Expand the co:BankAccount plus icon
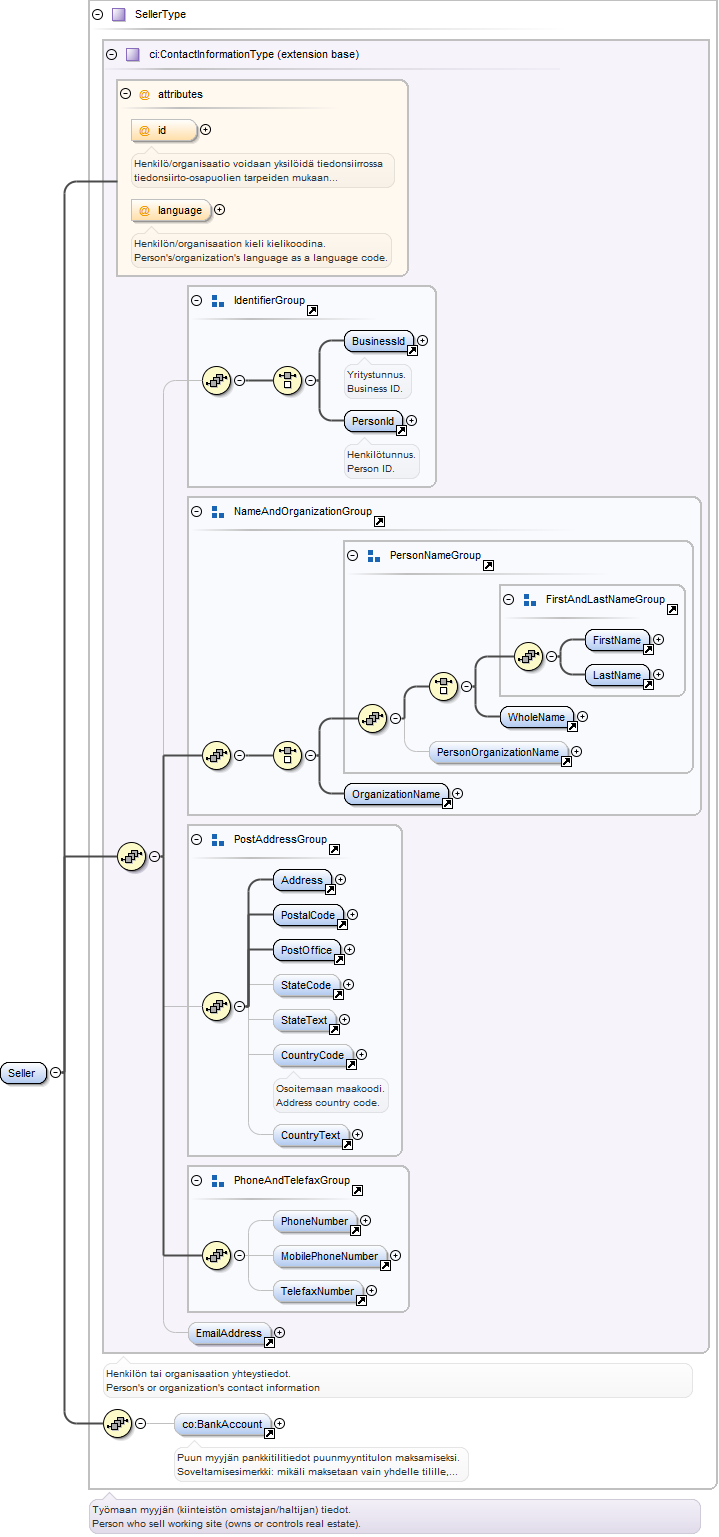The image size is (719, 1537). click(280, 1424)
